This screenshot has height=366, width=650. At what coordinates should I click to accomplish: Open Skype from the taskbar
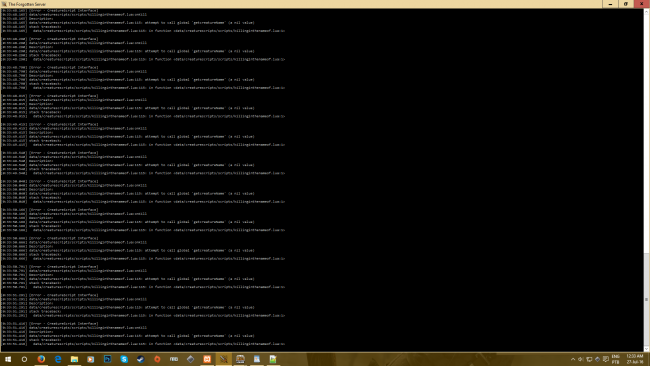click(x=124, y=359)
